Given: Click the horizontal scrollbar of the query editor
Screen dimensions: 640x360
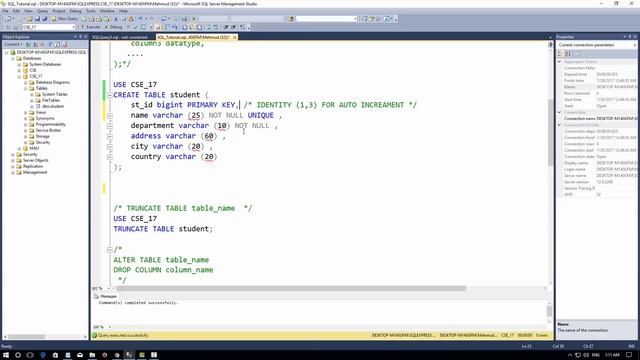Looking at the screenshot, I should 291,289.
